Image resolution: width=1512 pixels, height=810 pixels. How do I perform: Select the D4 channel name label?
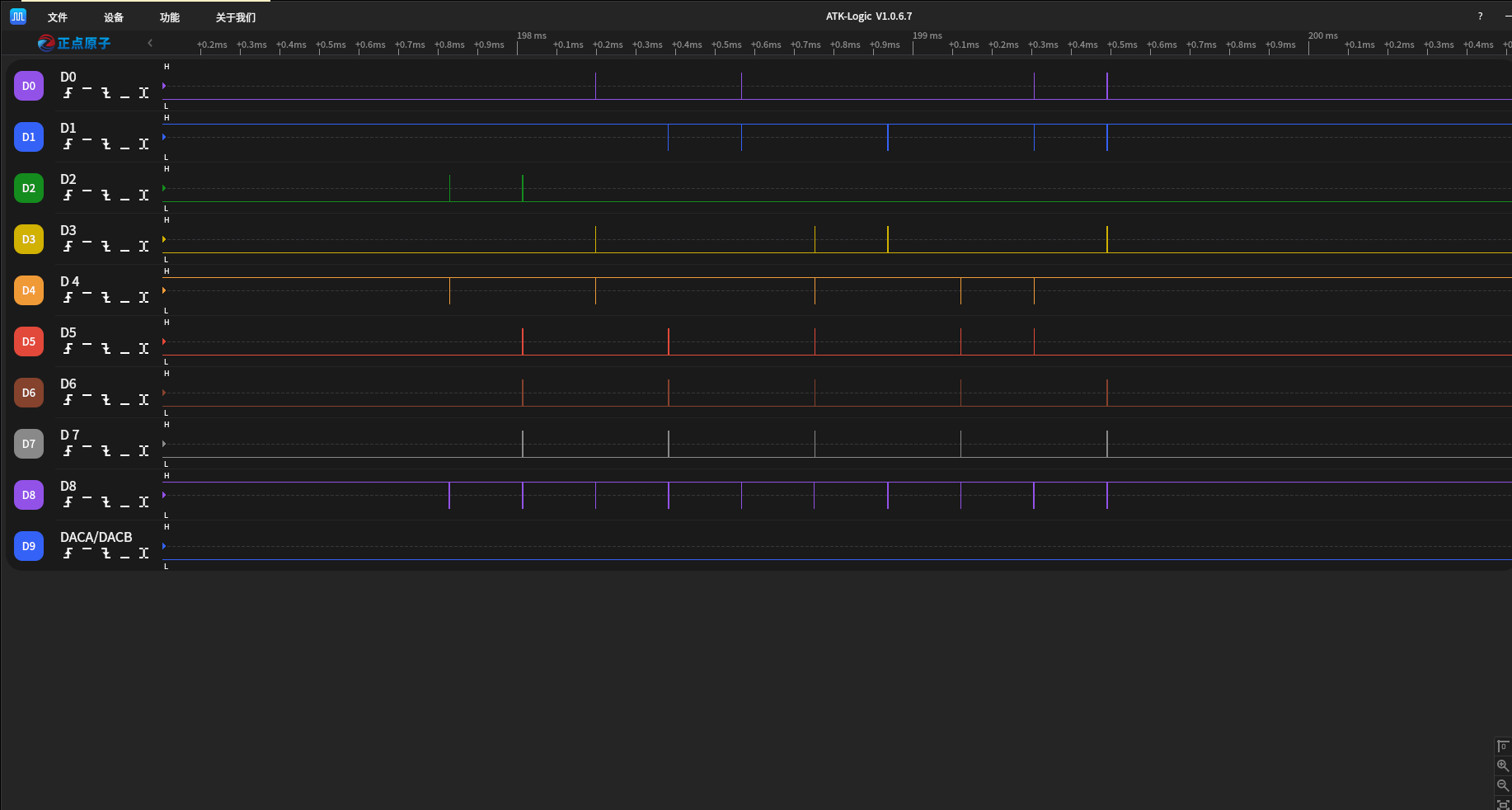pos(69,281)
